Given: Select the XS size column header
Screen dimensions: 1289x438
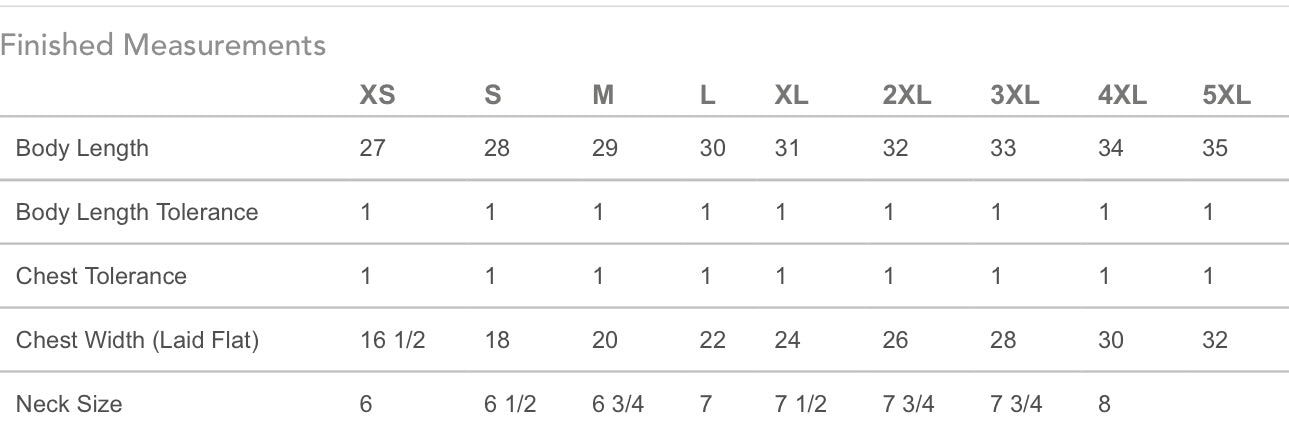Looking at the screenshot, I should tap(377, 96).
